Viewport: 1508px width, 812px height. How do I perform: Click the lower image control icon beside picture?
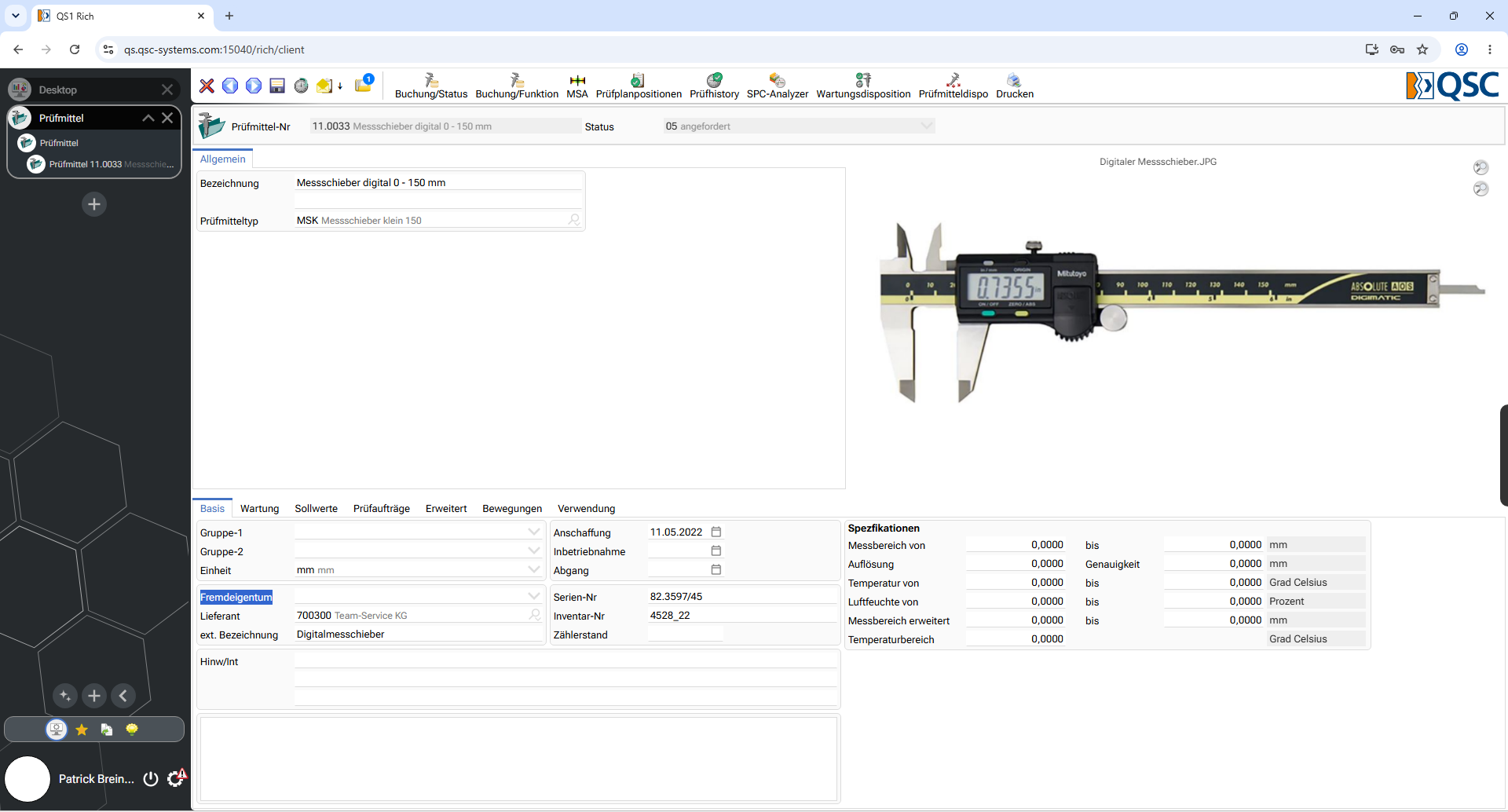pyautogui.click(x=1481, y=188)
